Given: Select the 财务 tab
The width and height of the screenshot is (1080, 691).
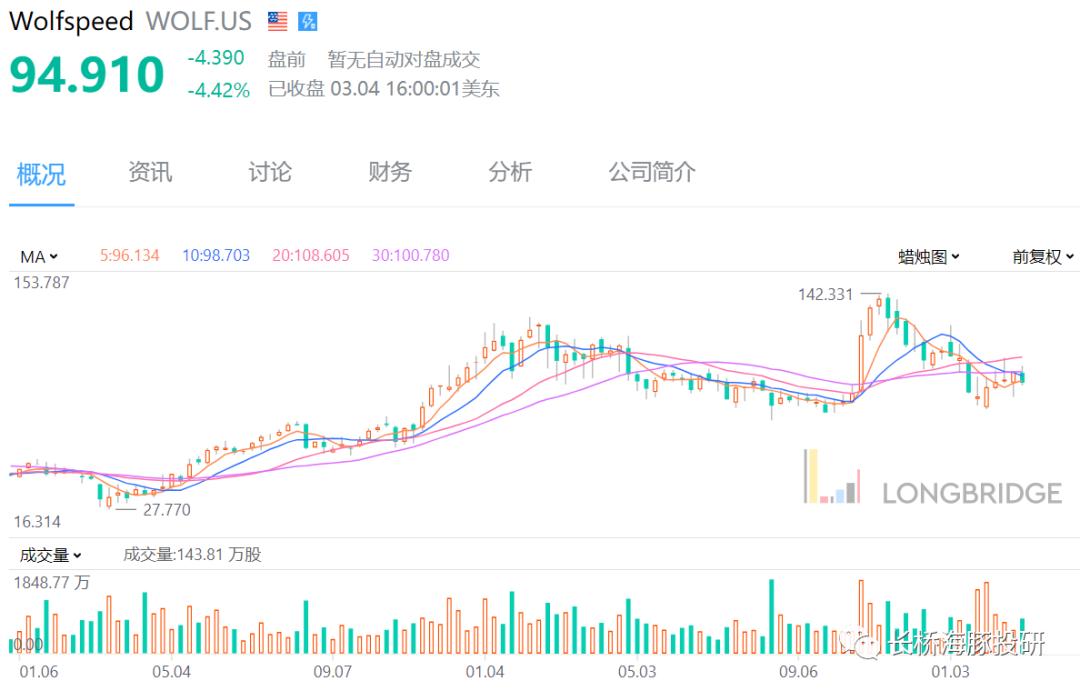Looking at the screenshot, I should point(390,172).
